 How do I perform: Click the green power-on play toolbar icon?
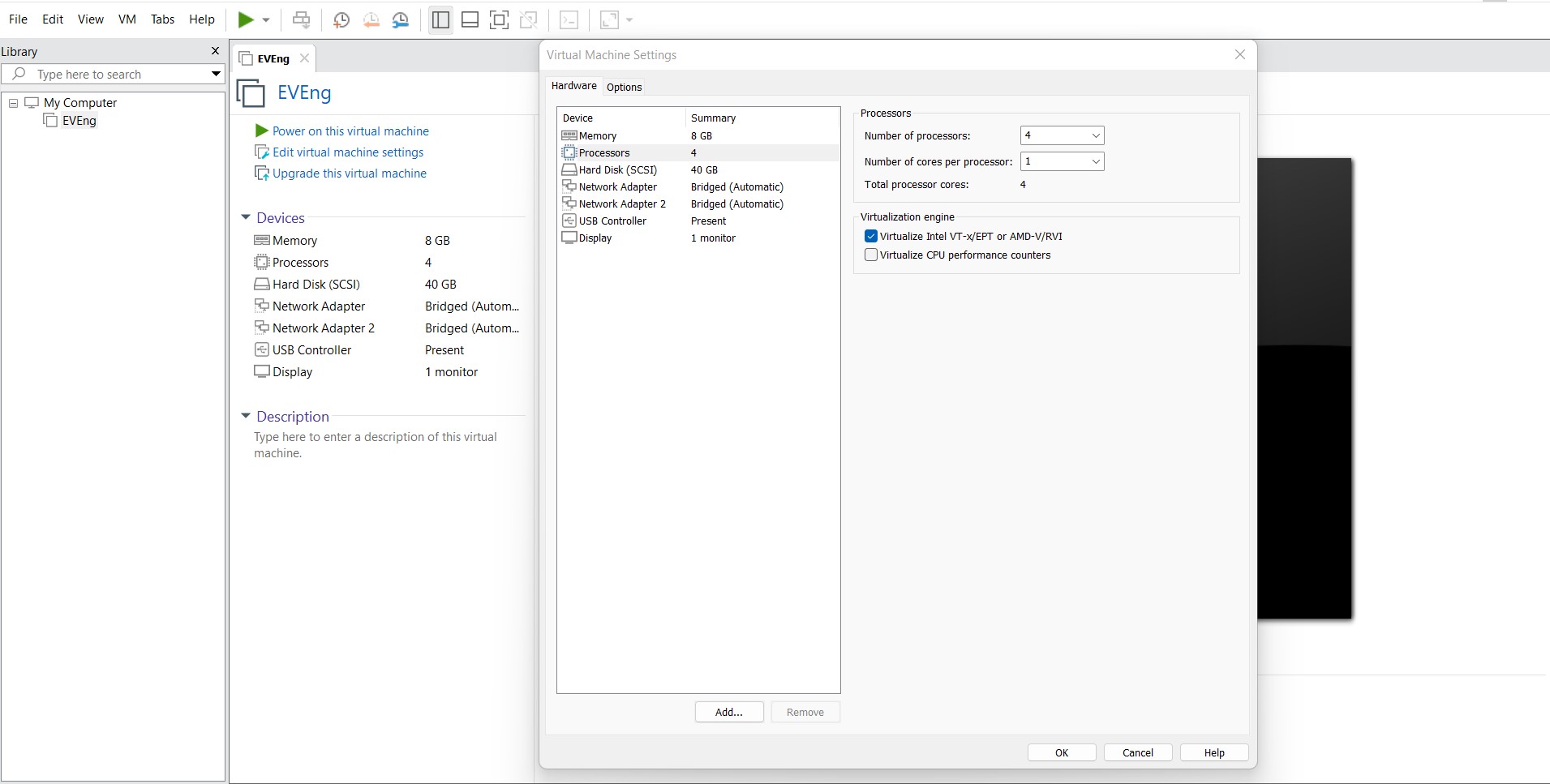[246, 19]
